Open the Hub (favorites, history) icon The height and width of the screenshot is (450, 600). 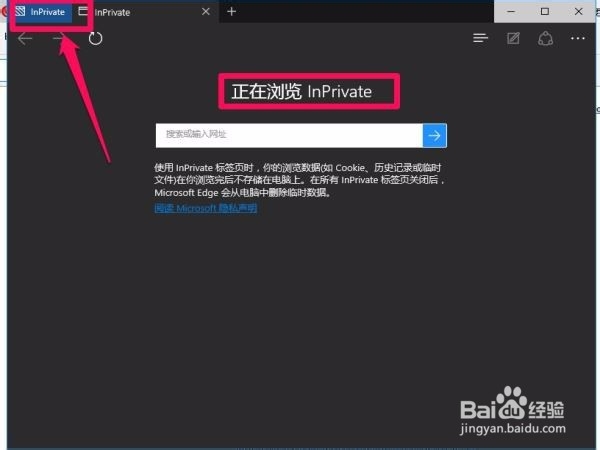pos(480,38)
